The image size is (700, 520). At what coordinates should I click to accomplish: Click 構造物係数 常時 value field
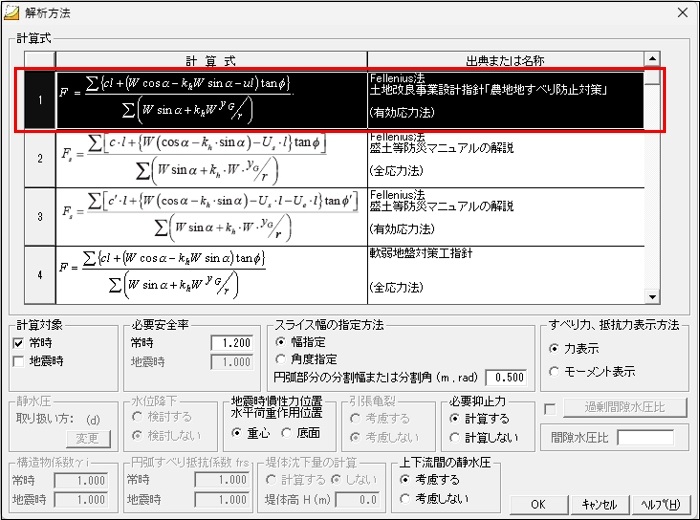point(80,481)
